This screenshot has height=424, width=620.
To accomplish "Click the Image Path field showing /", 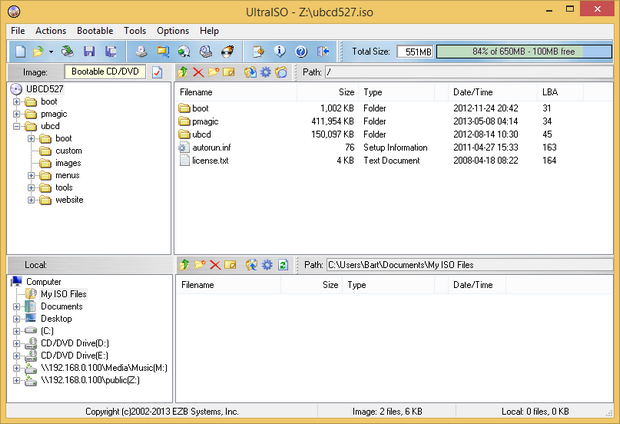I will [469, 72].
